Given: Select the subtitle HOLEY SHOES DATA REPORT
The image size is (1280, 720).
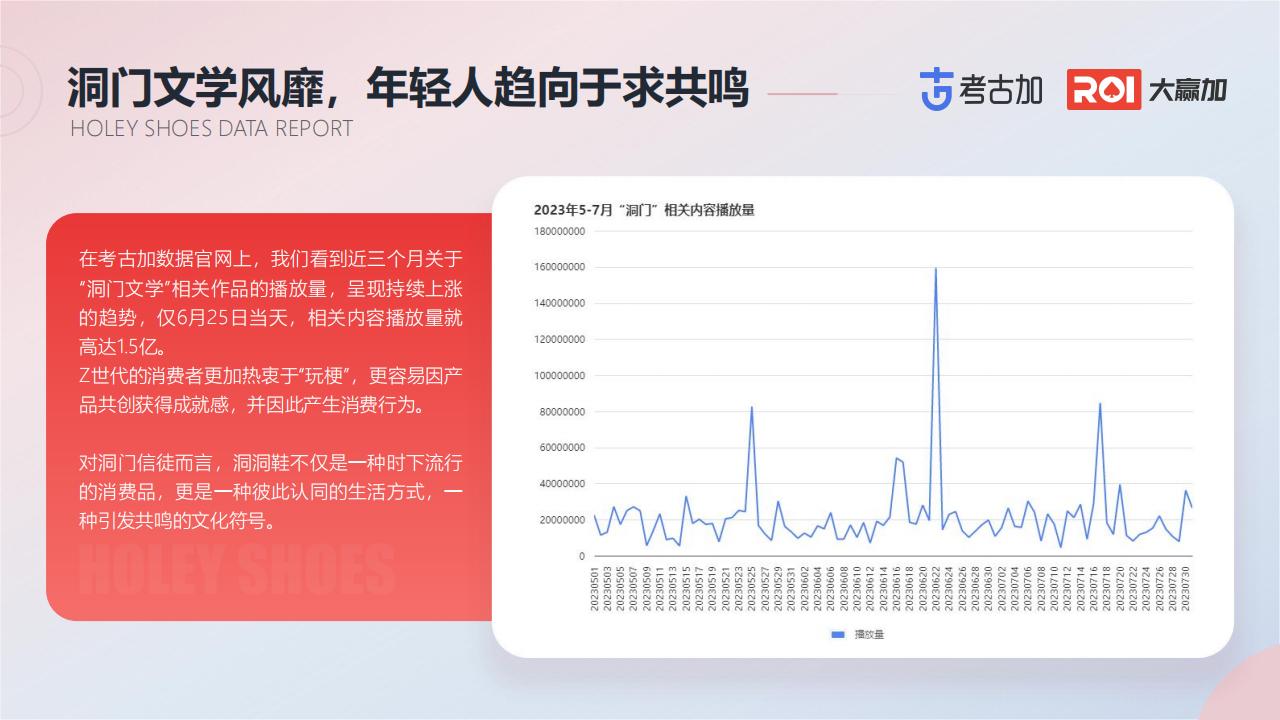Looking at the screenshot, I should [211, 128].
